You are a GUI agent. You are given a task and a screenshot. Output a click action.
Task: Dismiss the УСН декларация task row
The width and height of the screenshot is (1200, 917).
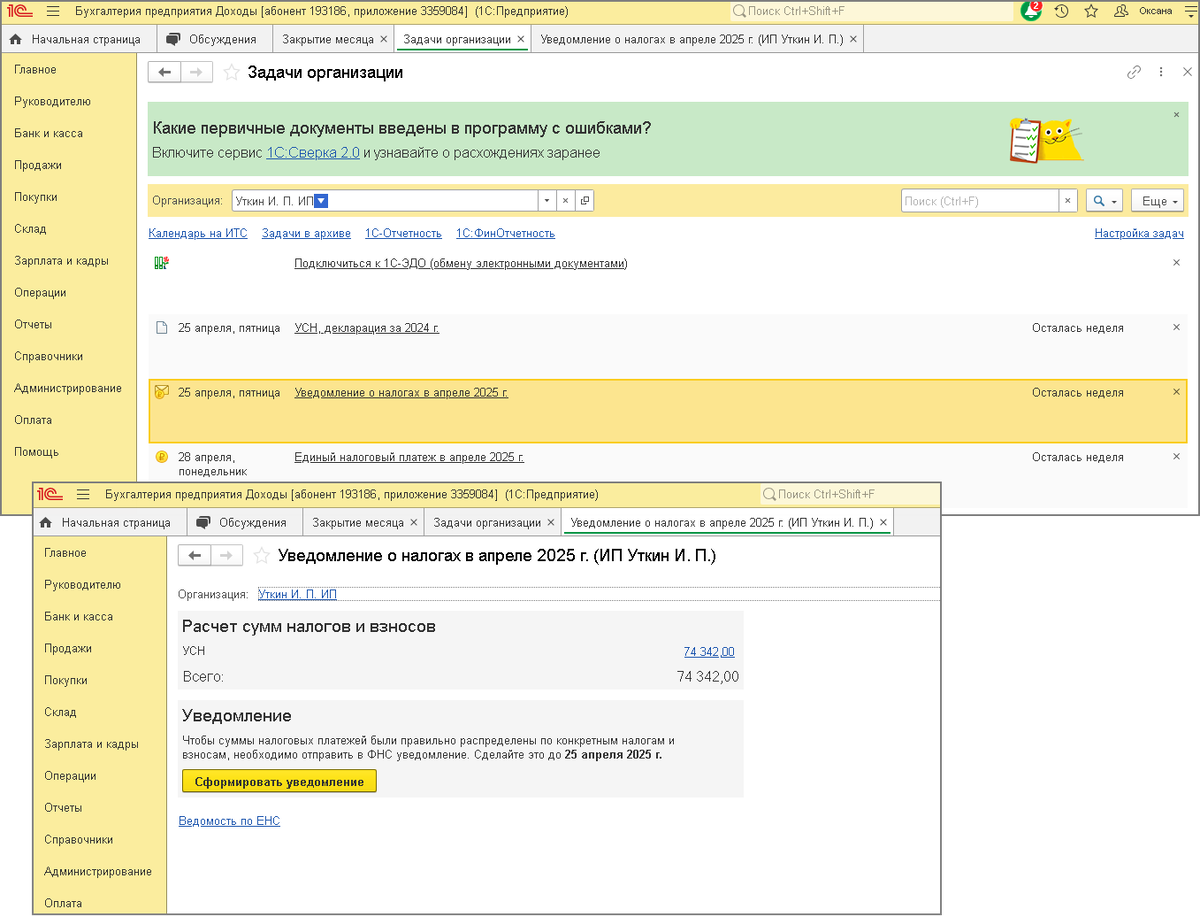click(1177, 327)
